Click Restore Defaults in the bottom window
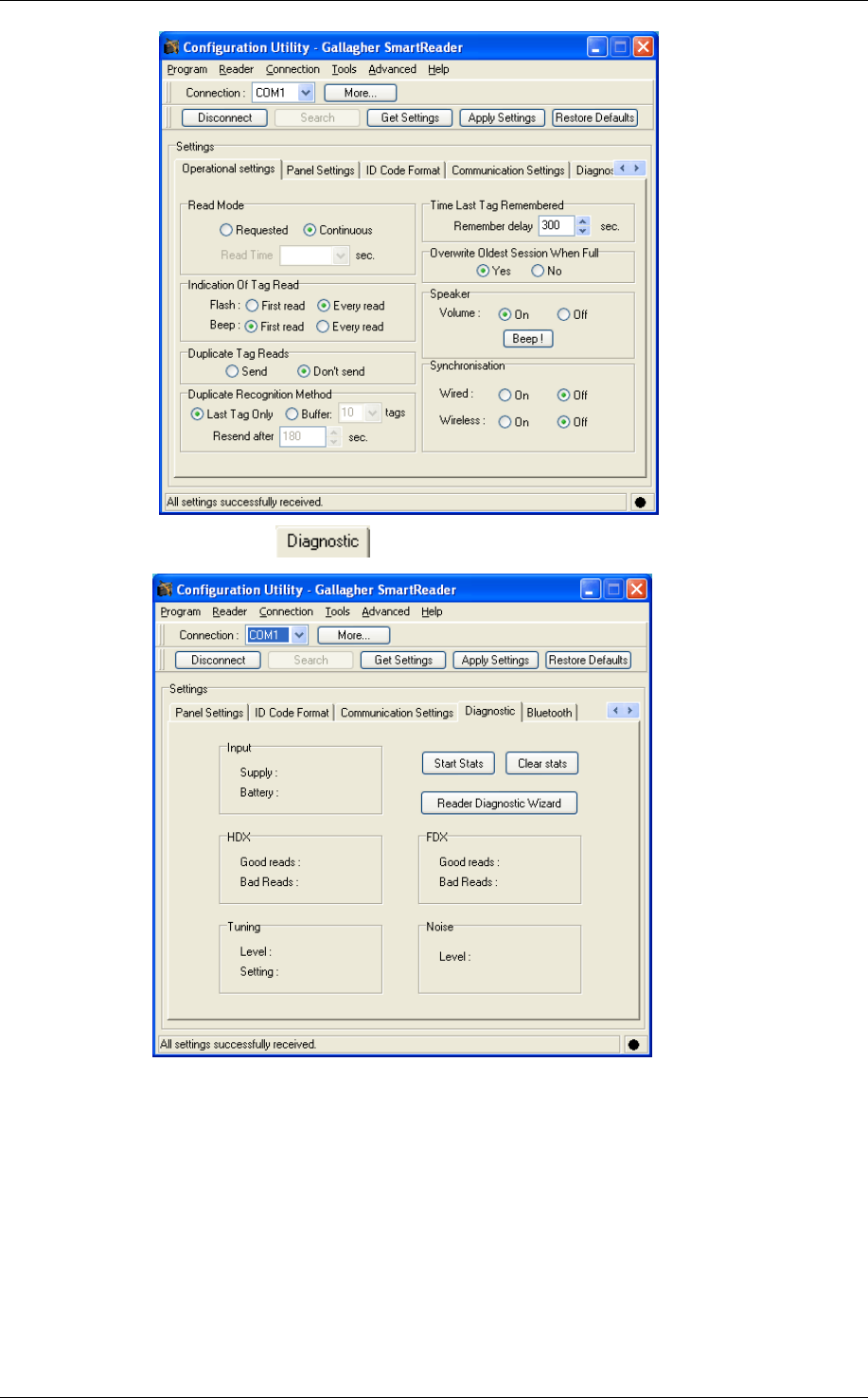Screen dimensions: 868x1398 pos(589,661)
